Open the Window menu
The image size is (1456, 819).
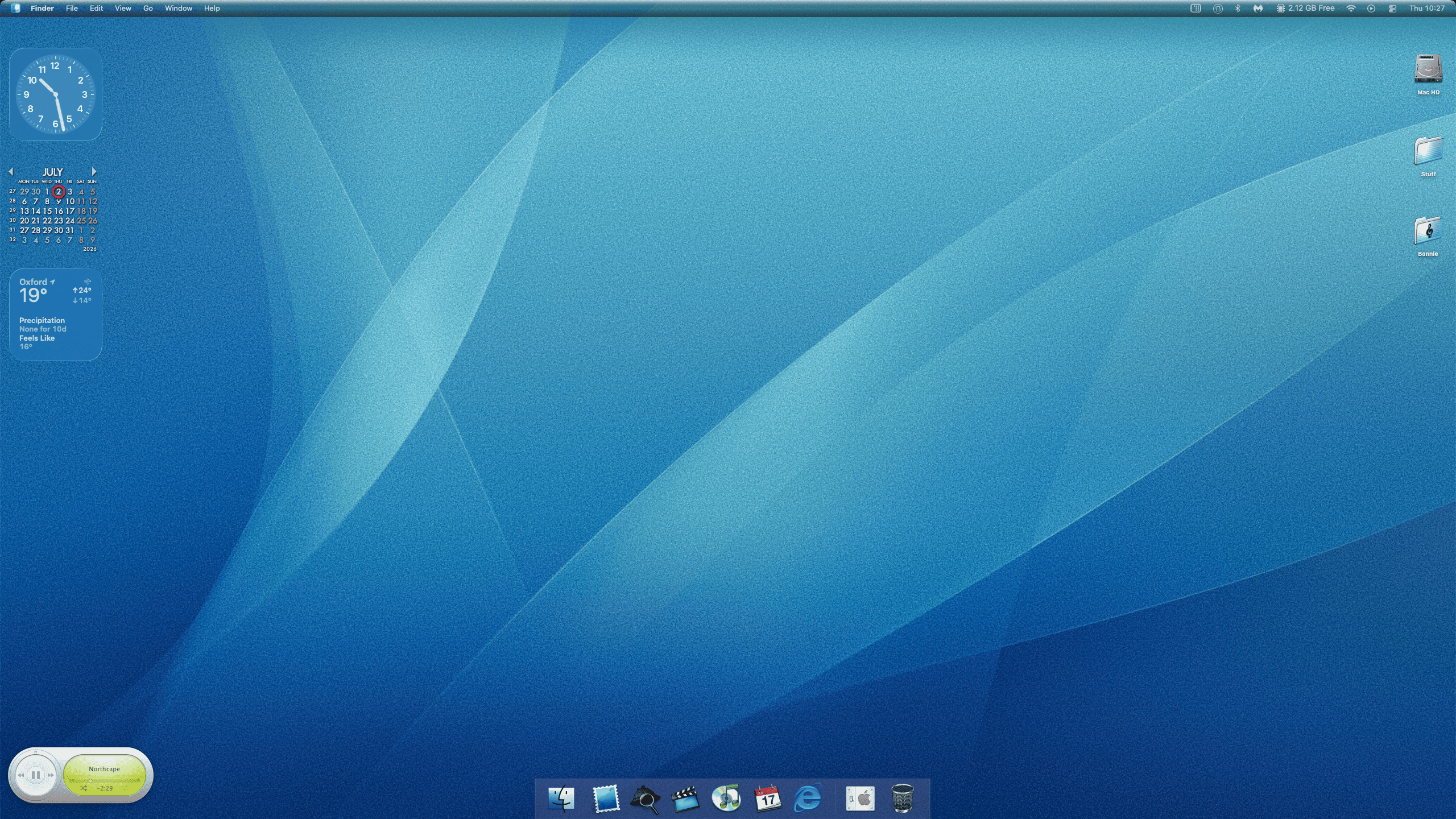179,8
